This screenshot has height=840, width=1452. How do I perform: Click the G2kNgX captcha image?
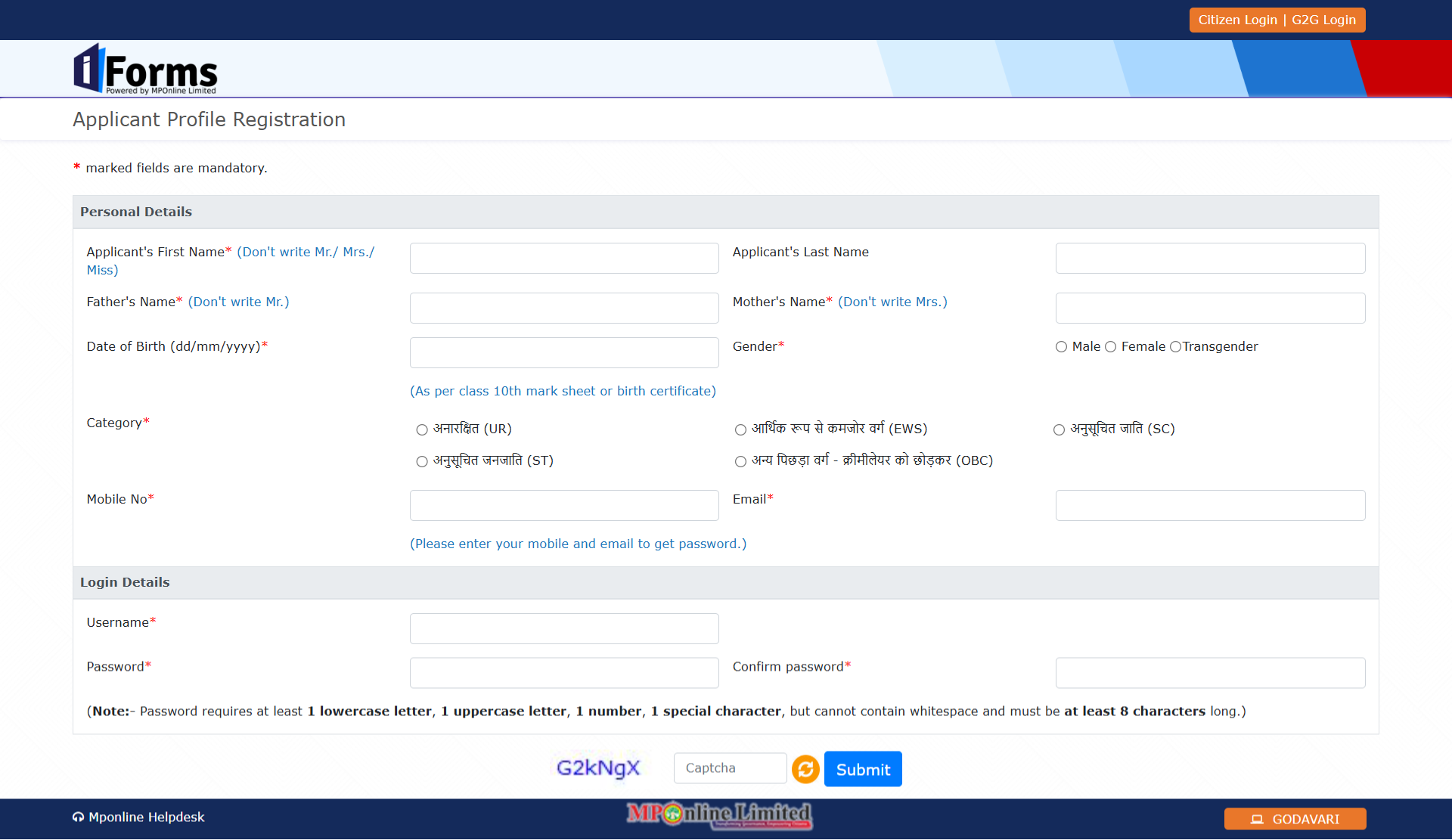[598, 768]
